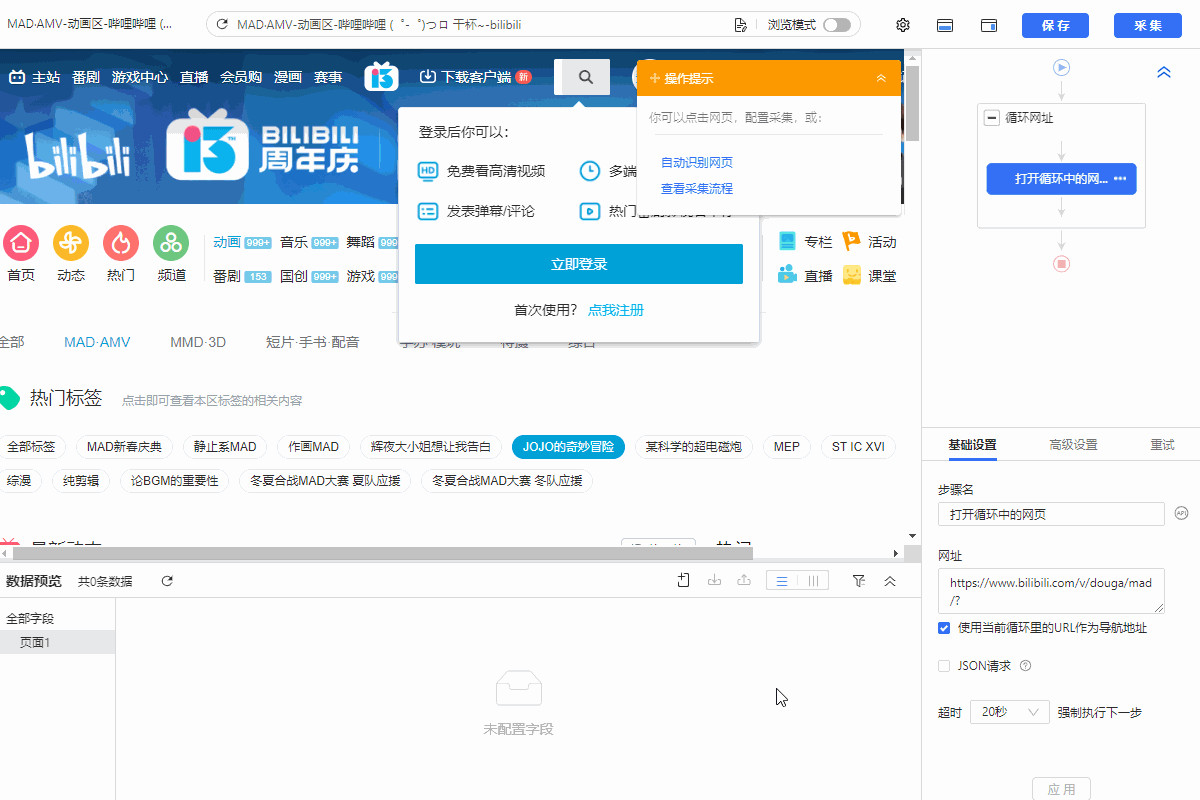Click the bottom-panel layout icon
The image size is (1200, 800).
pyautogui.click(x=945, y=25)
